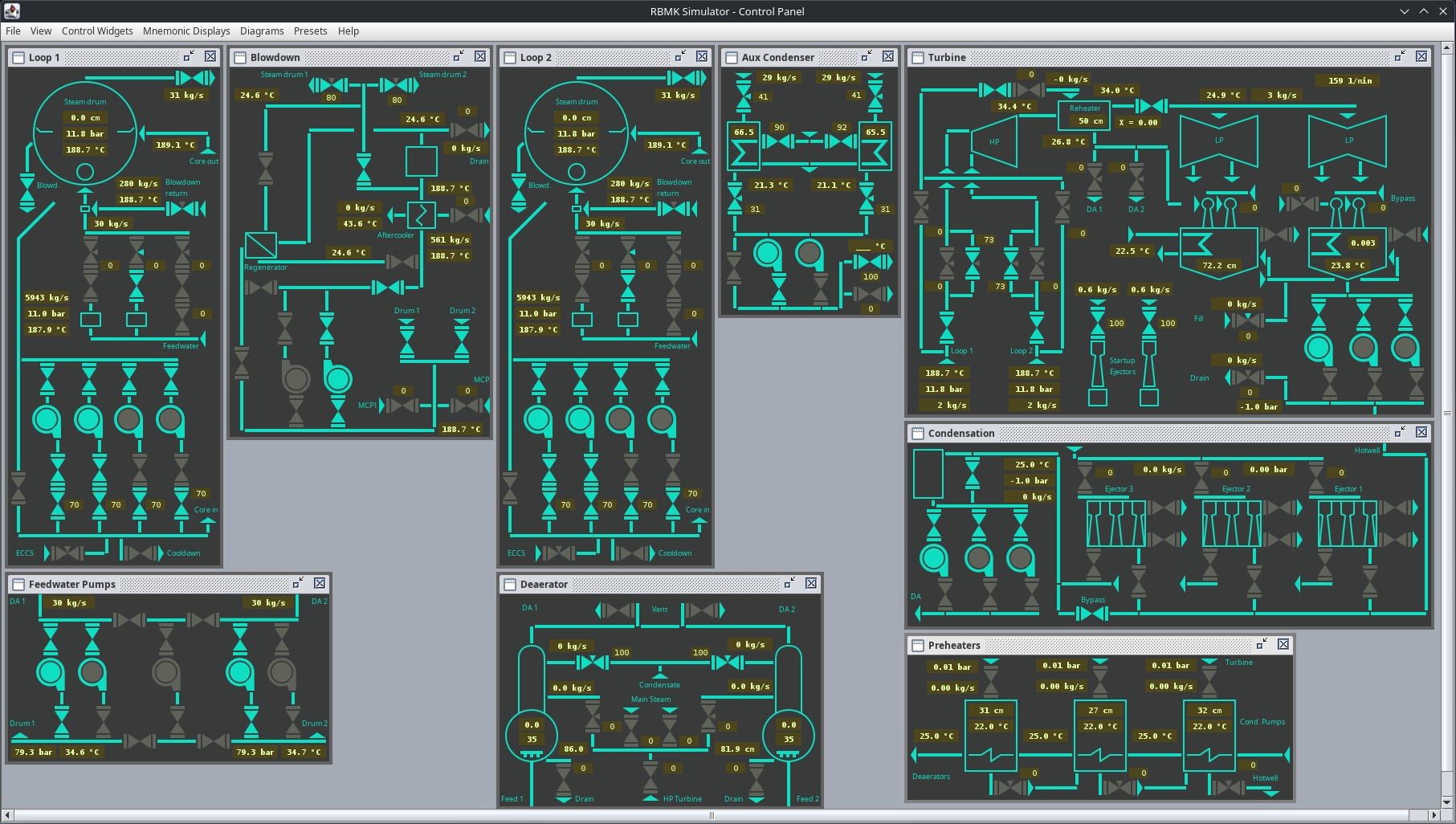The height and width of the screenshot is (824, 1456).
Task: Click the Bypass valve in Condensation panel
Action: tap(1091, 614)
